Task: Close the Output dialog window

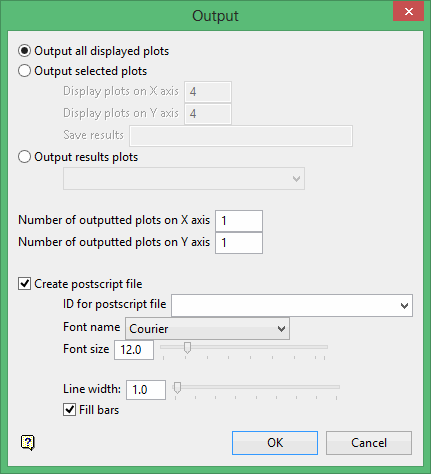Action: click(x=408, y=12)
